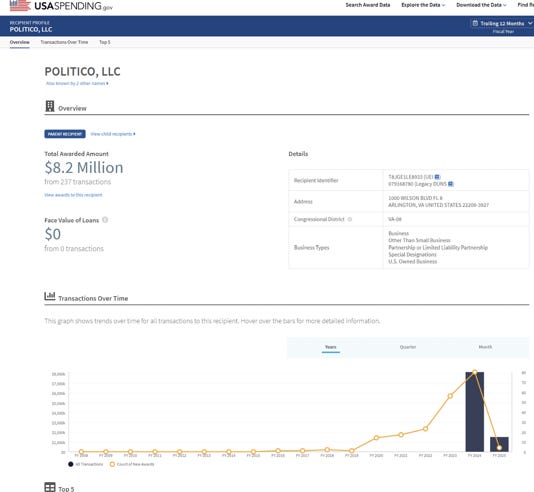The width and height of the screenshot is (534, 492).
Task: Click 'U.S. Owned Business' business type
Action: (x=412, y=261)
